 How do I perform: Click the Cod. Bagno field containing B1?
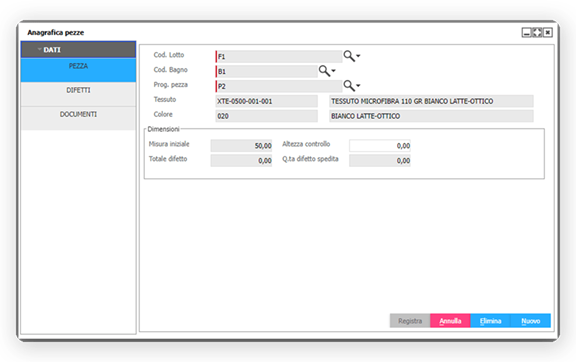[x=266, y=71]
